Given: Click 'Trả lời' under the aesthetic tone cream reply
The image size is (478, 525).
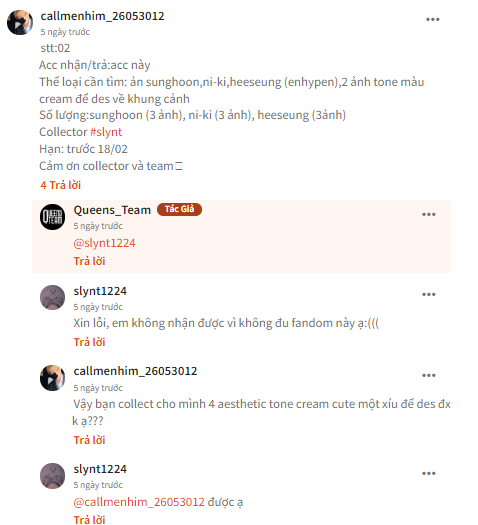Looking at the screenshot, I should (x=89, y=440).
